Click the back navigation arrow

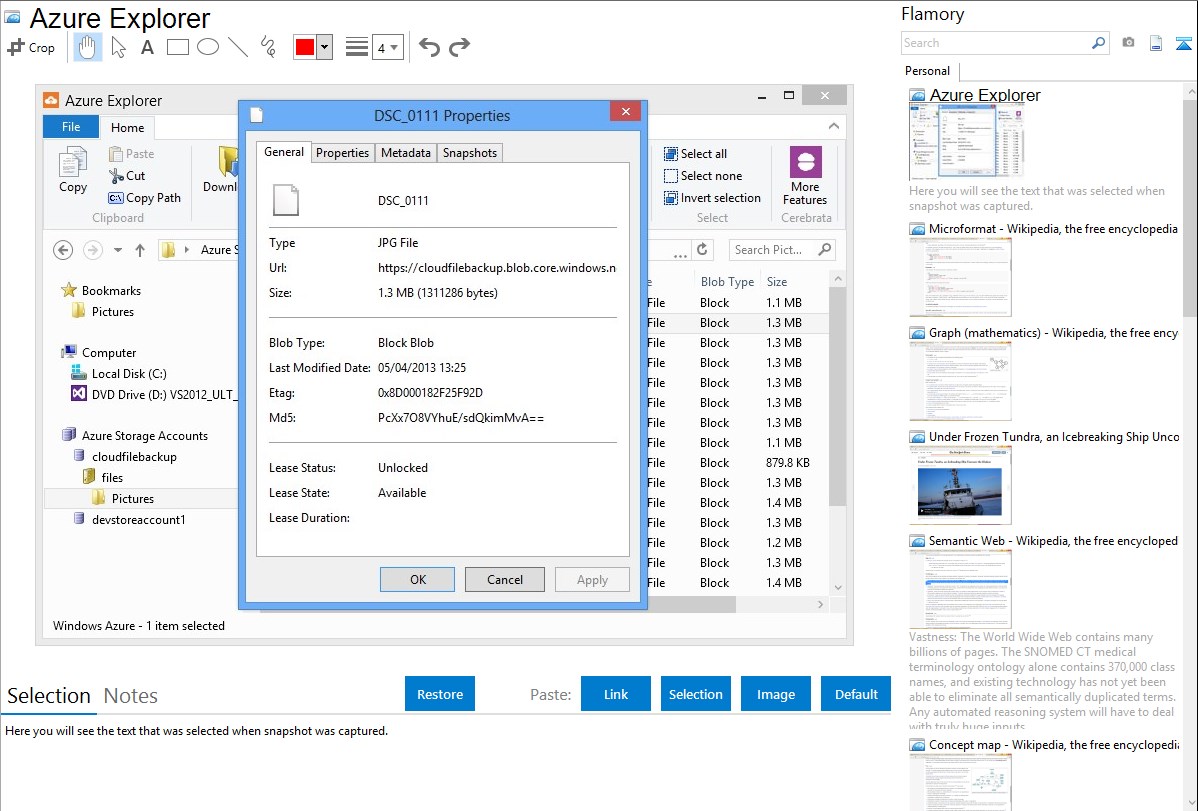coord(63,250)
